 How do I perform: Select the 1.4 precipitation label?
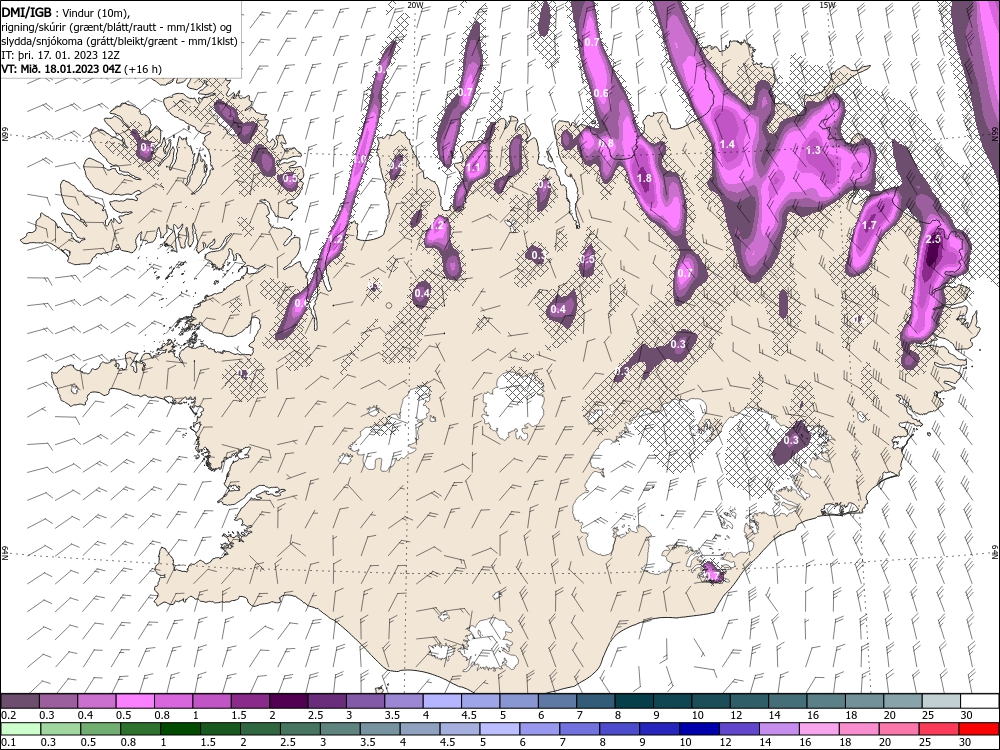727,144
